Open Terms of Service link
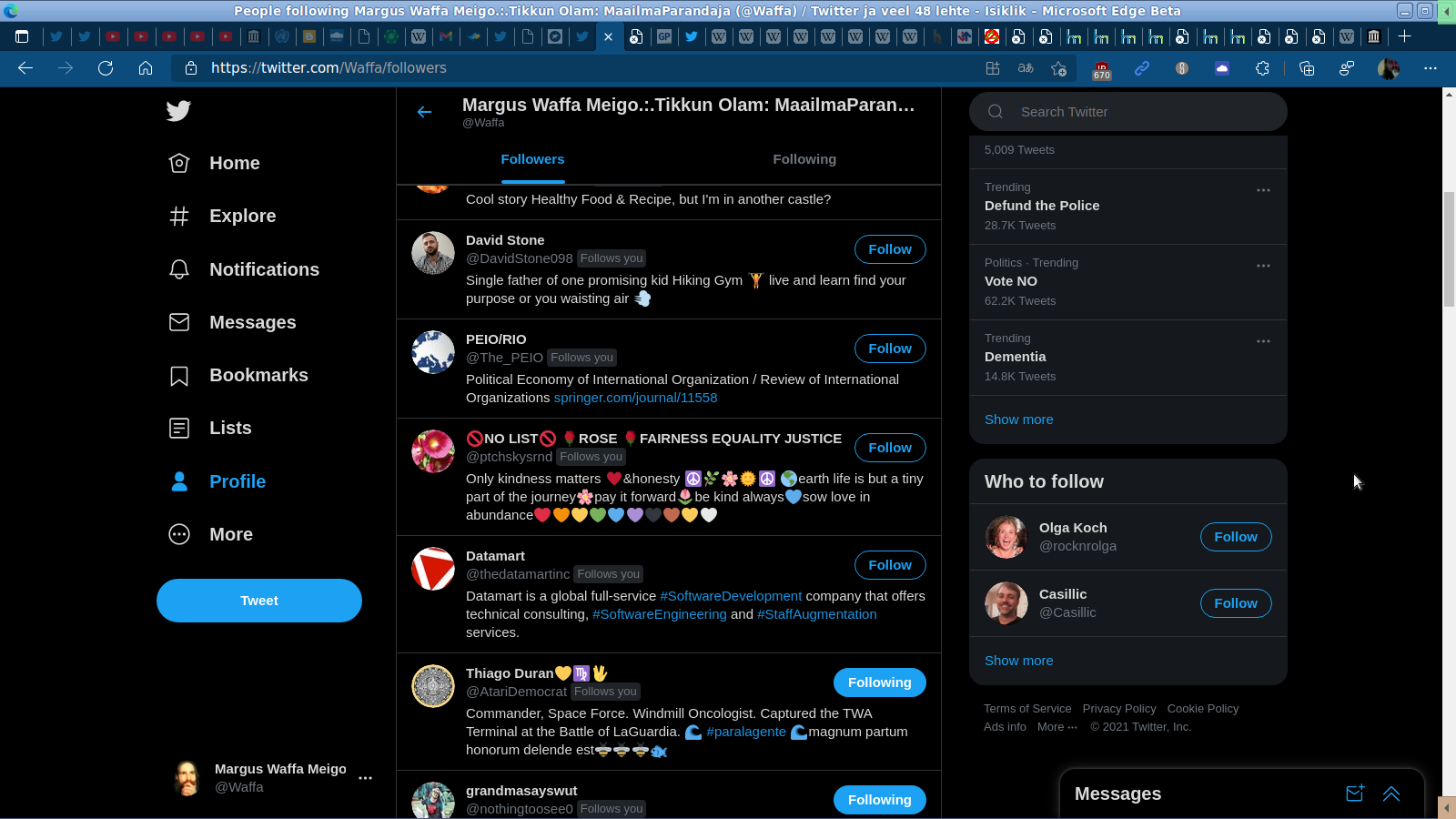The height and width of the screenshot is (819, 1456). pyautogui.click(x=1027, y=709)
